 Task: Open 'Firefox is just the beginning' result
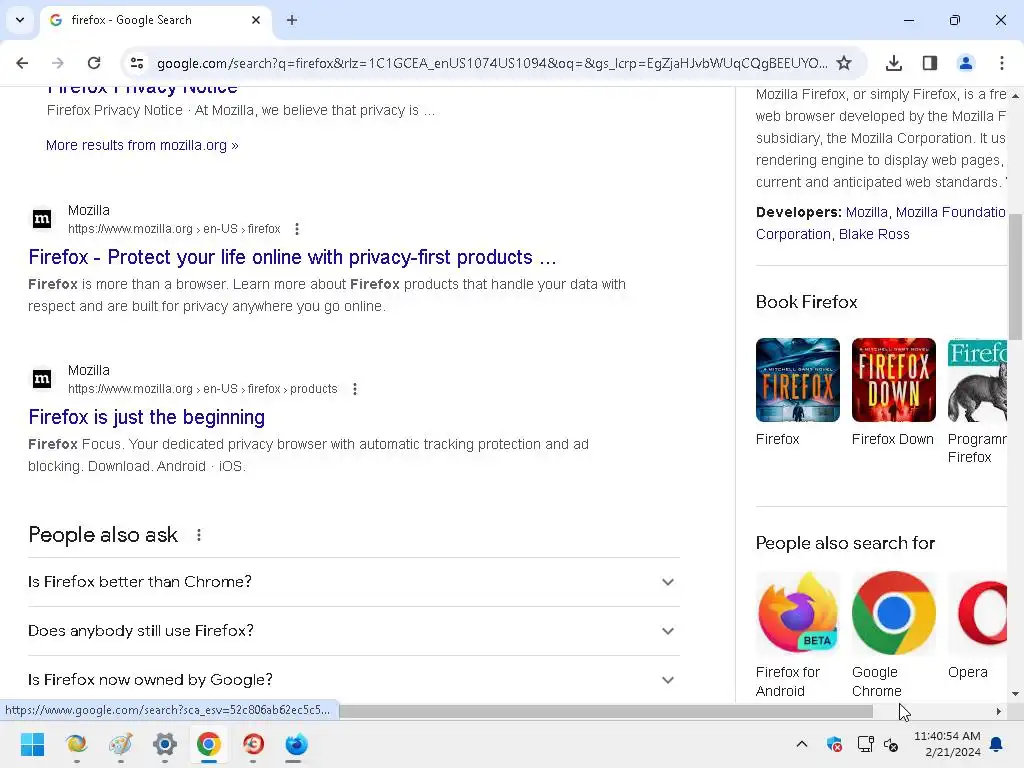146,417
